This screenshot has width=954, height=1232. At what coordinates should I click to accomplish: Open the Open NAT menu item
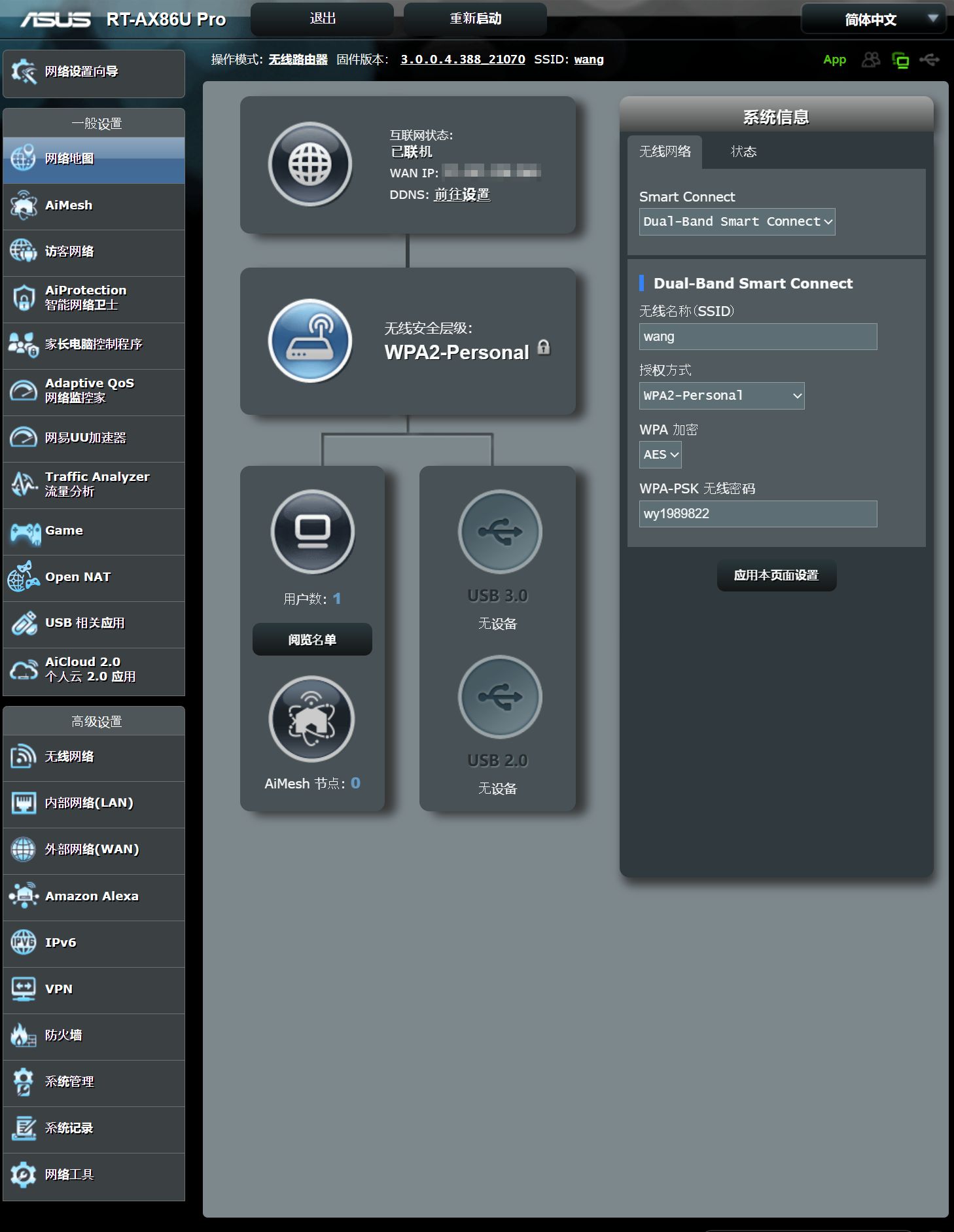point(94,578)
